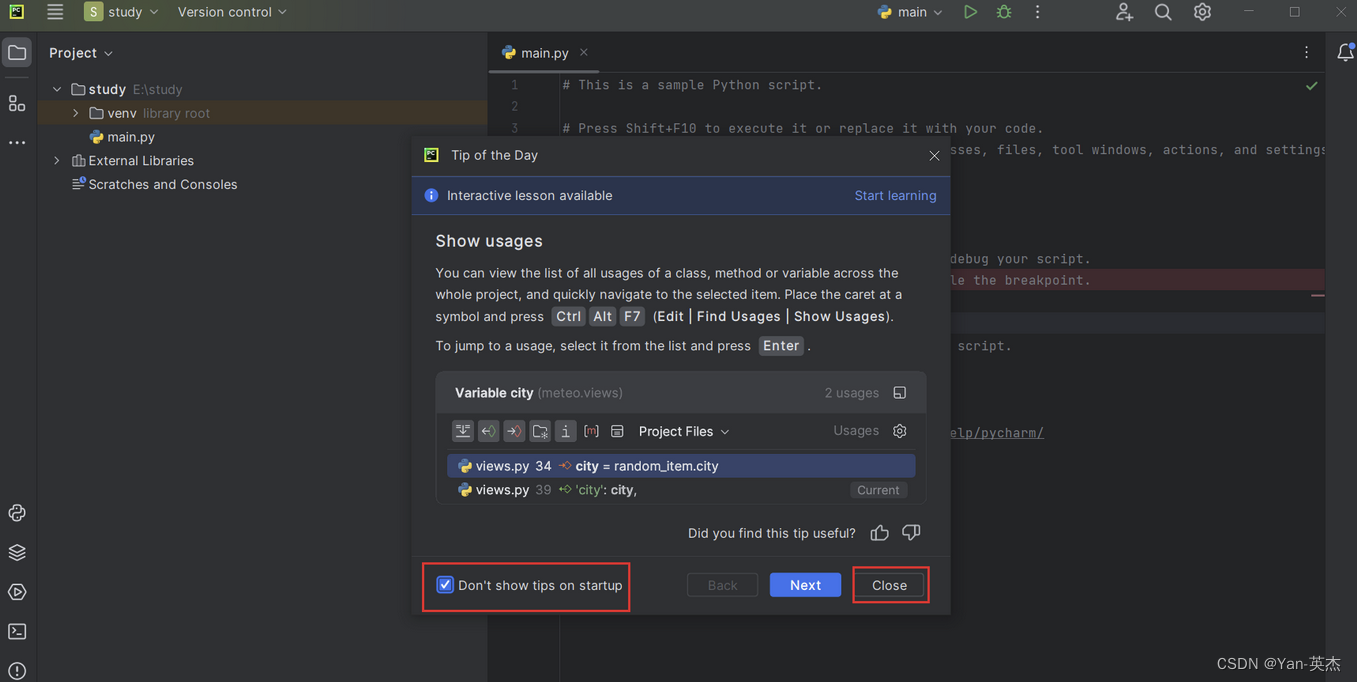The height and width of the screenshot is (682, 1357).
Task: Run the main configuration via the Run icon
Action: click(969, 12)
